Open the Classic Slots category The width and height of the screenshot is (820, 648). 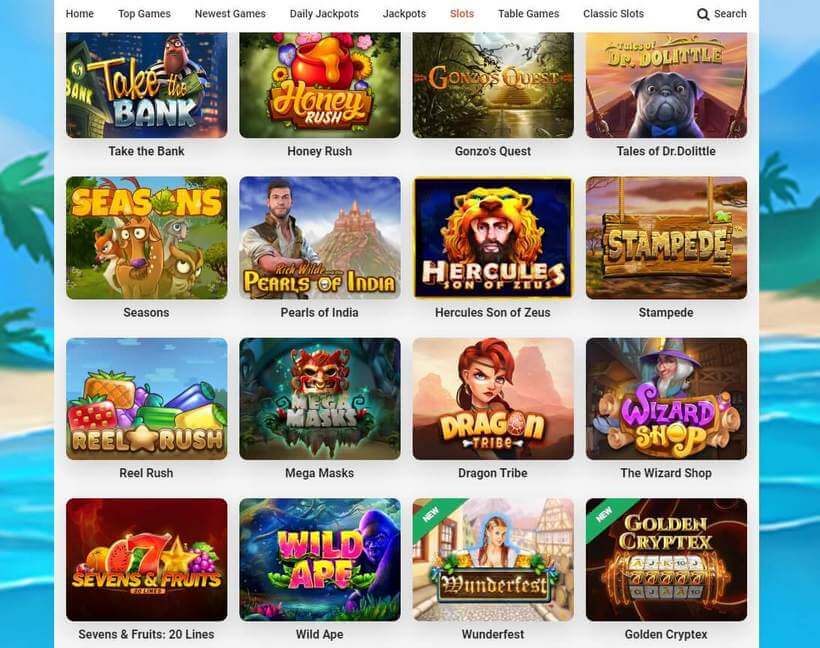click(613, 14)
